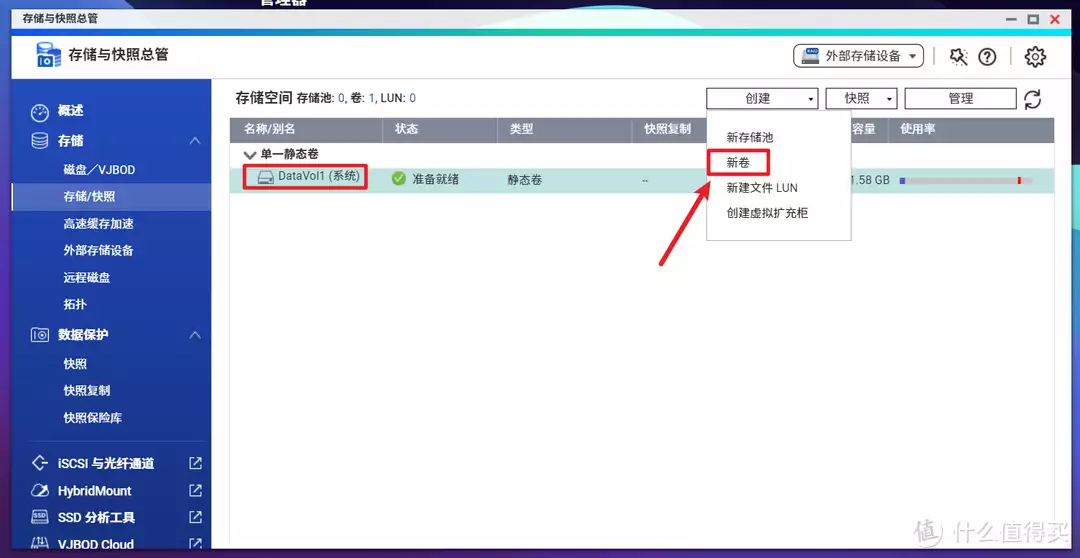Click the iSCSI 与光纤通道 icon

tap(40, 463)
